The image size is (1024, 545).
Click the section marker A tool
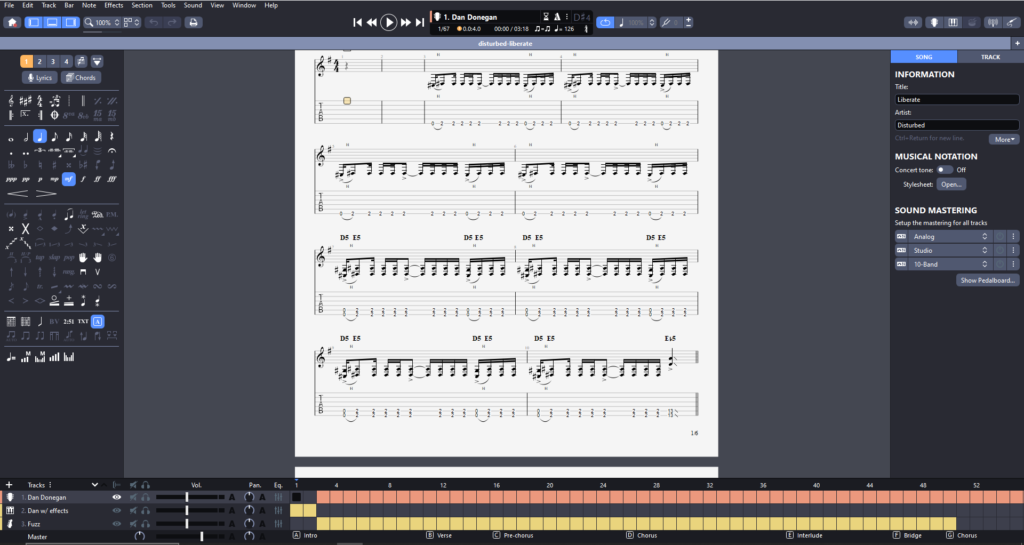(x=97, y=321)
